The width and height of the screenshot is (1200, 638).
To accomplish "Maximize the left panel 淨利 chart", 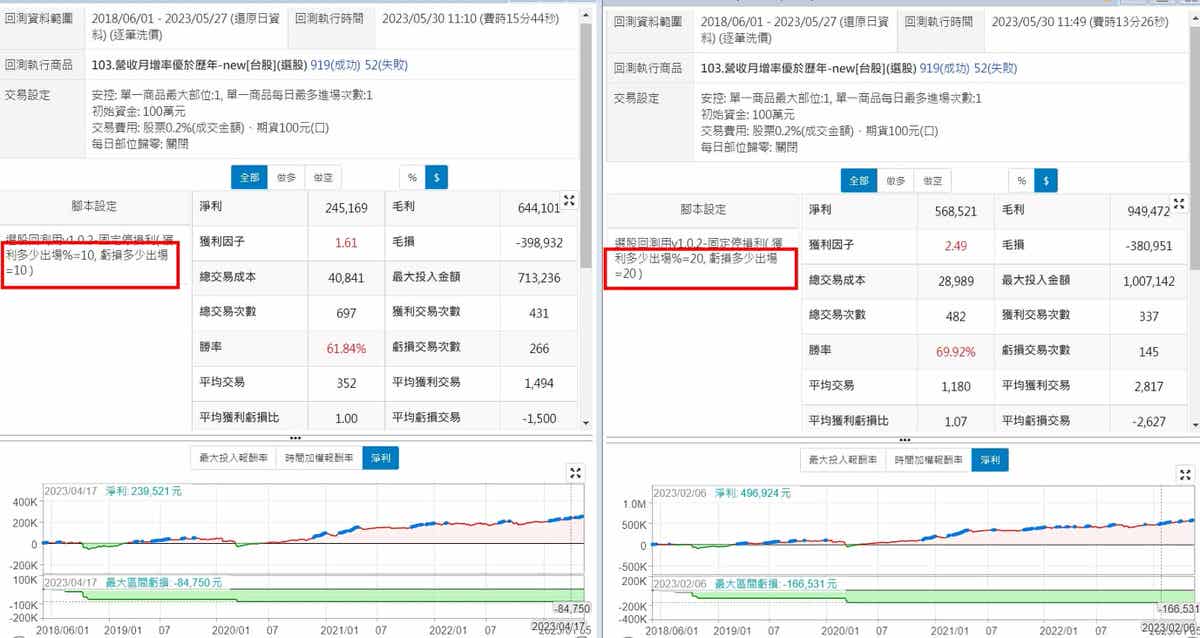I will 576,473.
